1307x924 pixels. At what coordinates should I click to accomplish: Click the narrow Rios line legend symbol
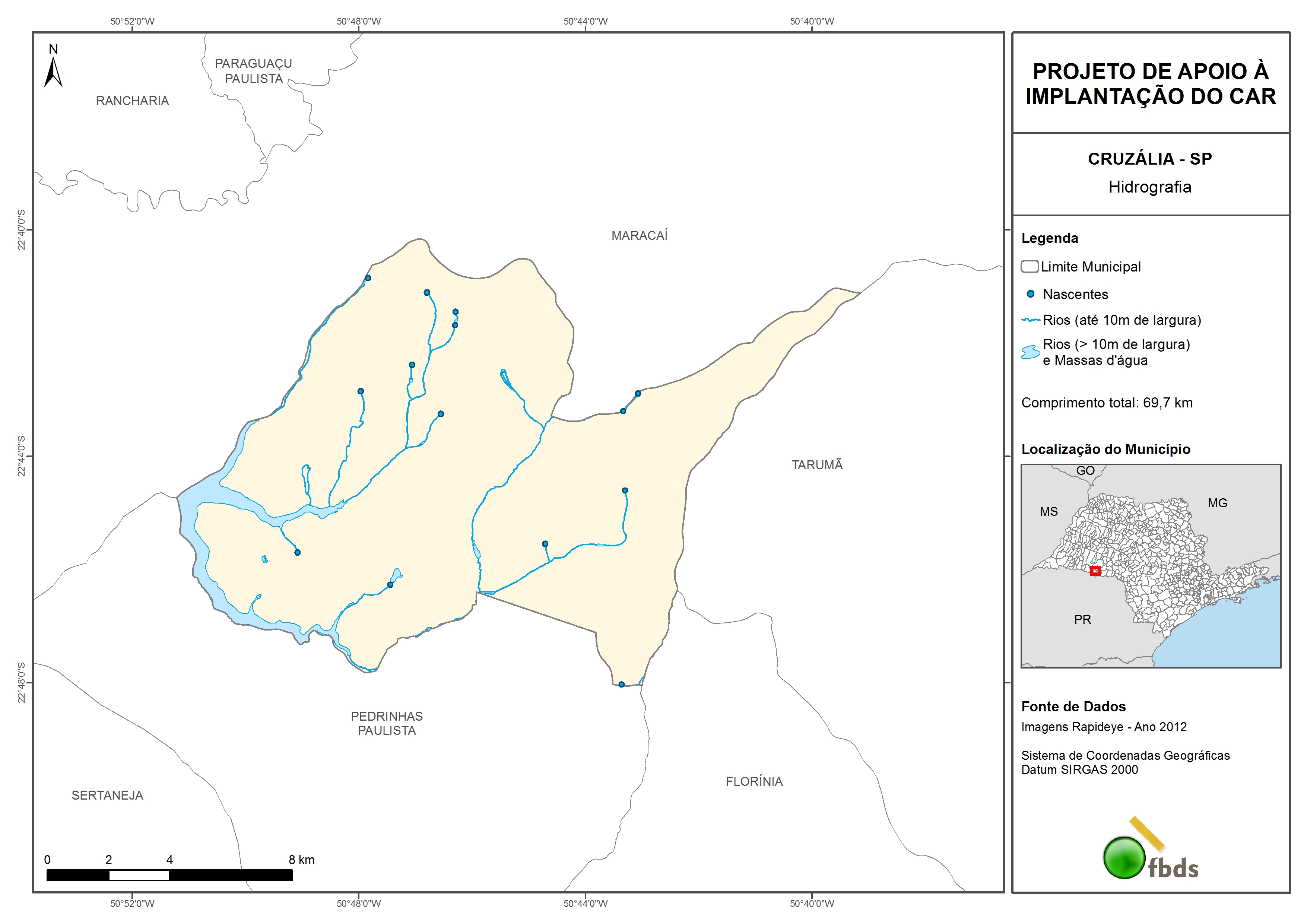coord(1030,320)
